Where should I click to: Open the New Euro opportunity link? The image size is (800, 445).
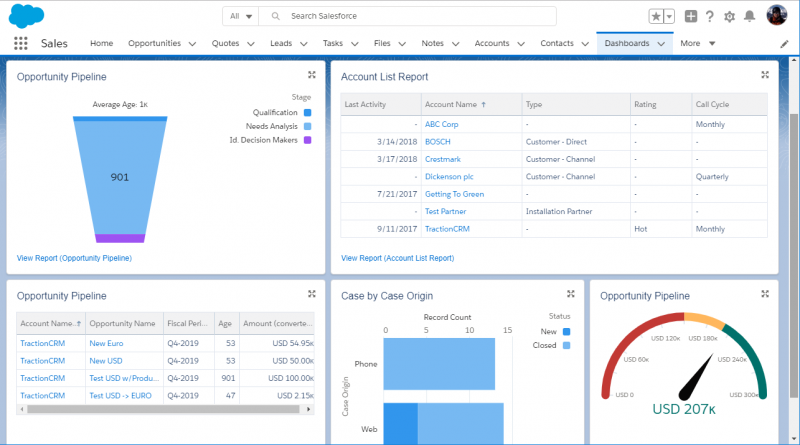pos(106,343)
